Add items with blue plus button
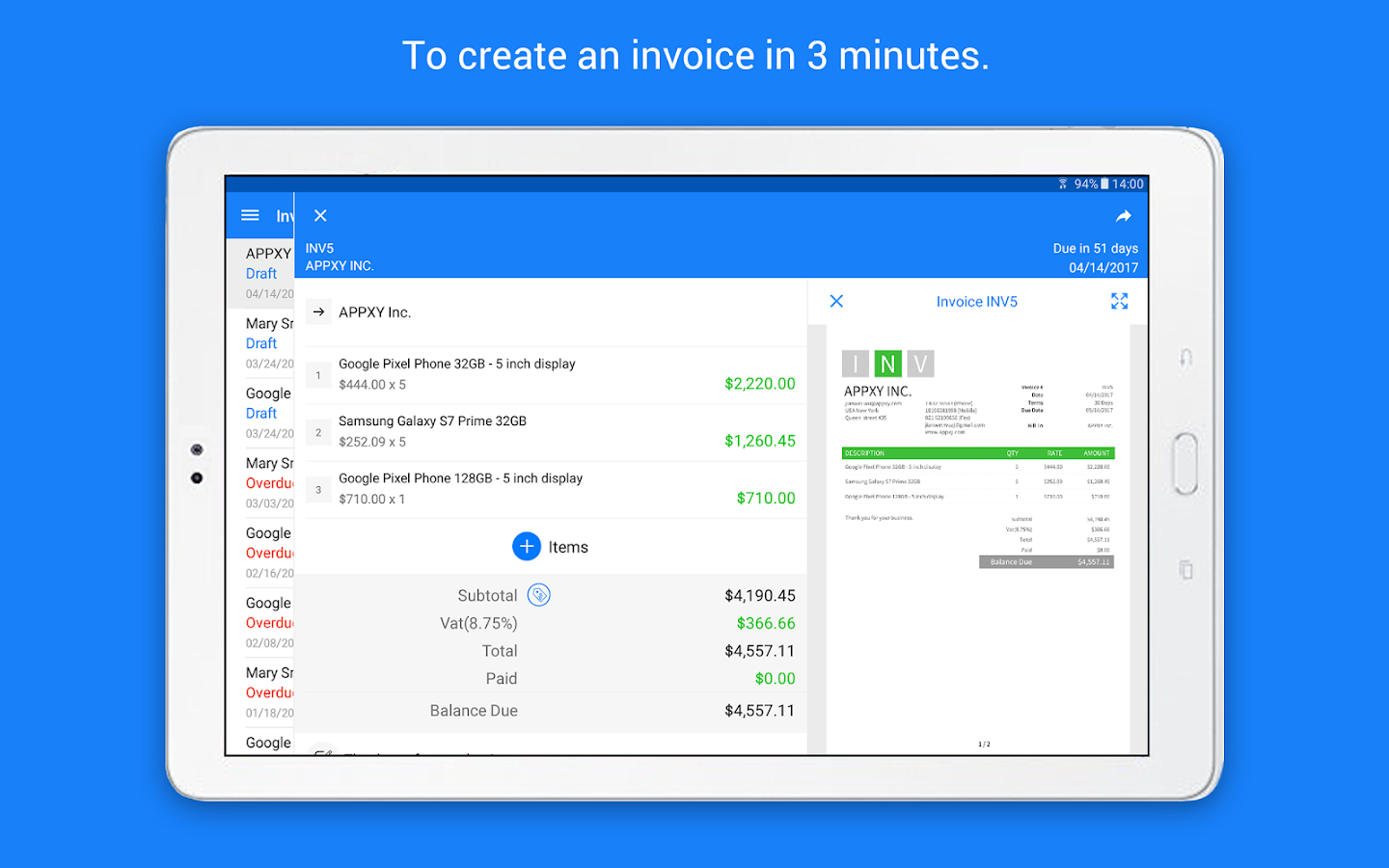The height and width of the screenshot is (868, 1389). click(527, 547)
